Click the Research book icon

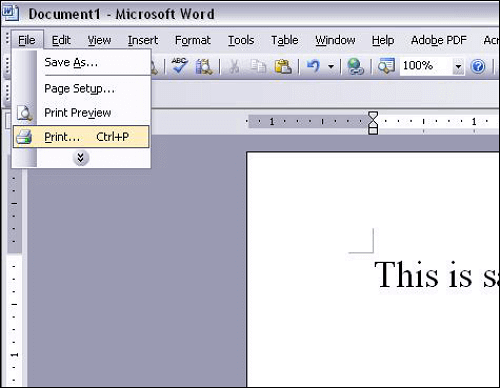click(x=204, y=66)
